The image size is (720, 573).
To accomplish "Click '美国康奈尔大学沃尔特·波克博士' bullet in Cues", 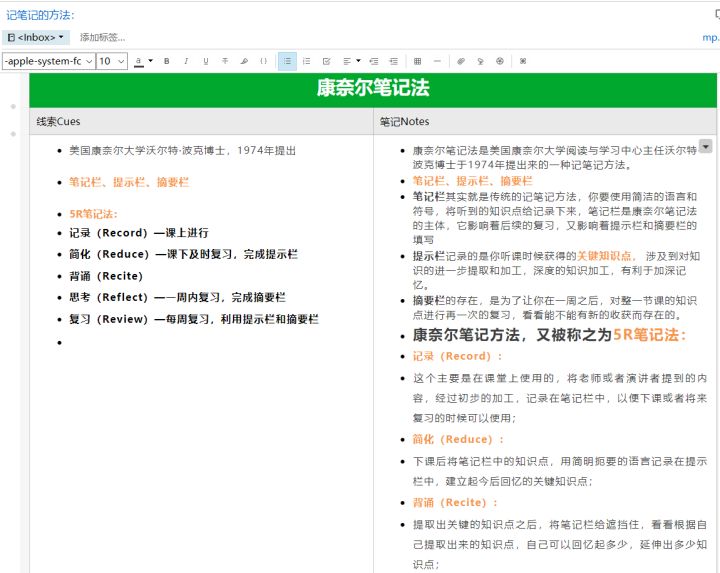I will (182, 151).
